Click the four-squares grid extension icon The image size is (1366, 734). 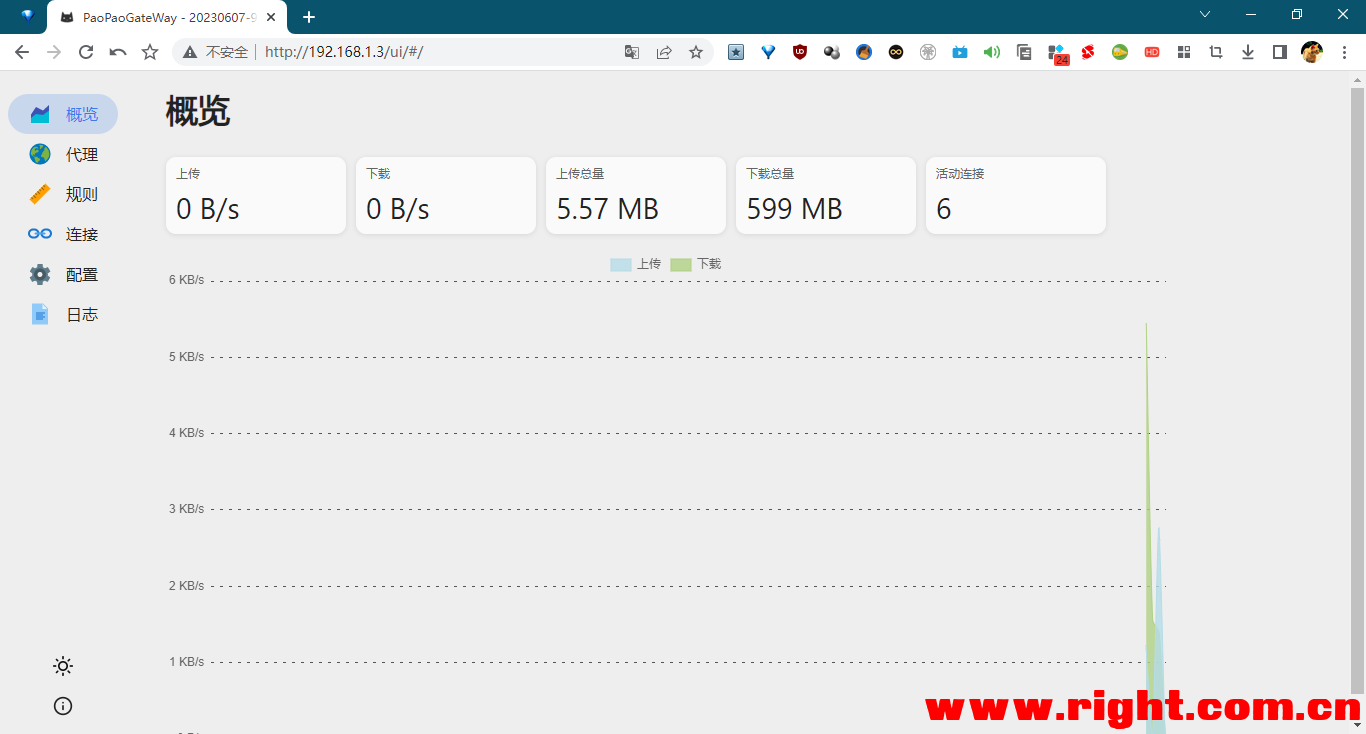[x=1184, y=52]
